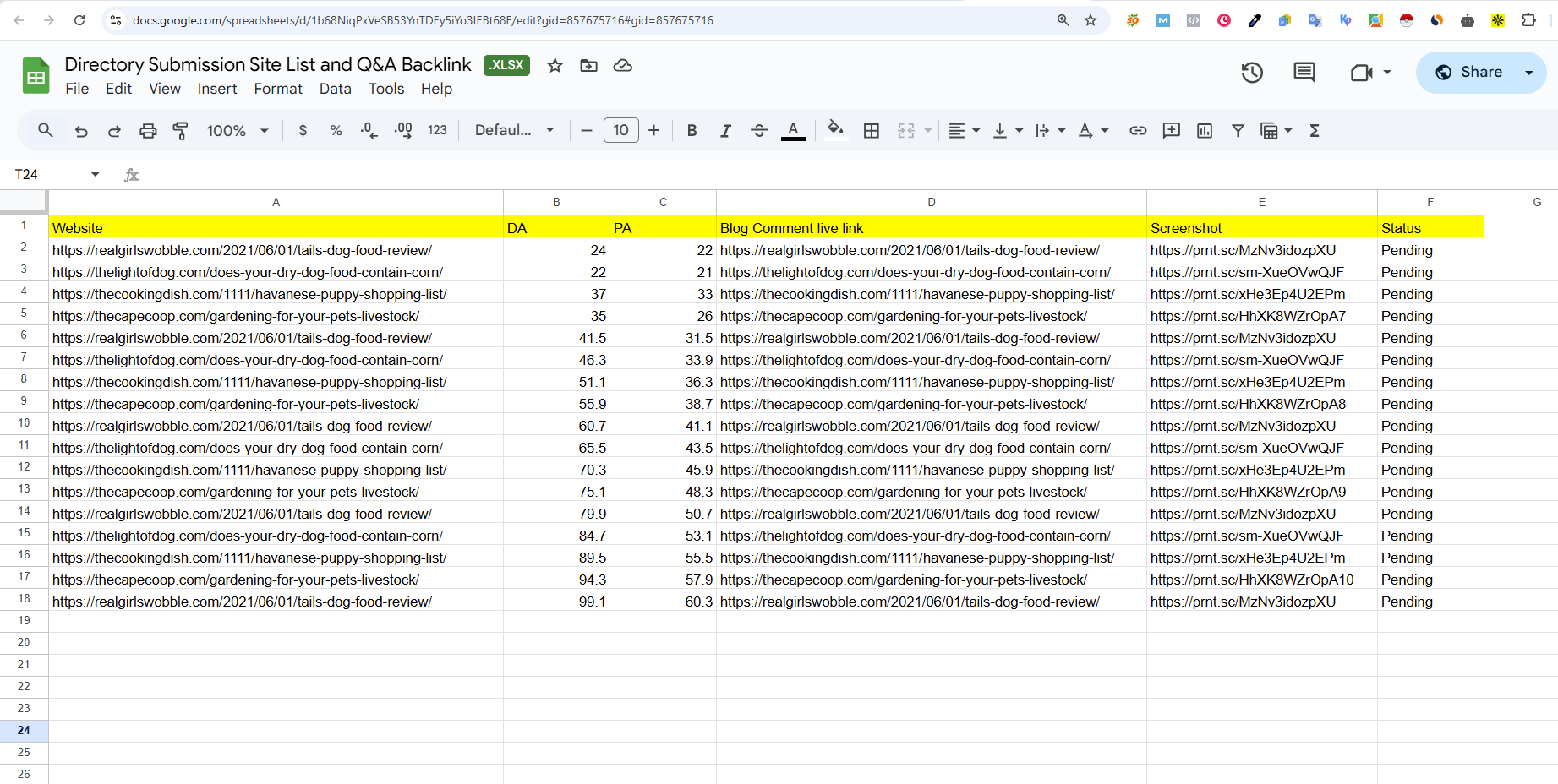Select row 18 header
This screenshot has height=784, width=1558.
click(x=24, y=599)
